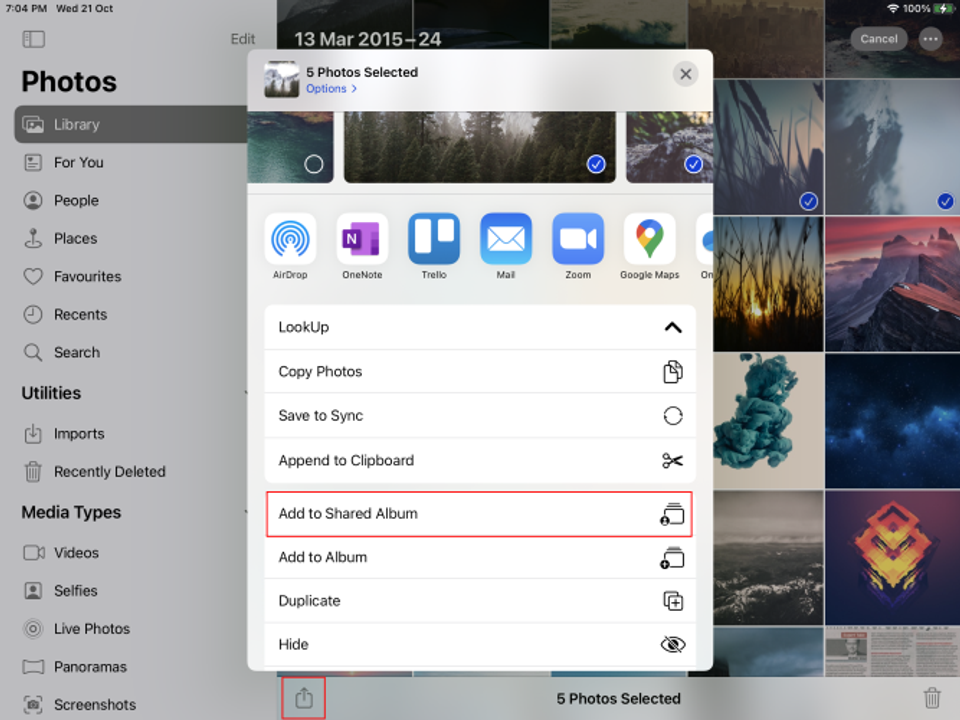Collapse the LookUp chevron
Image resolution: width=960 pixels, height=720 pixels.
[x=673, y=327]
